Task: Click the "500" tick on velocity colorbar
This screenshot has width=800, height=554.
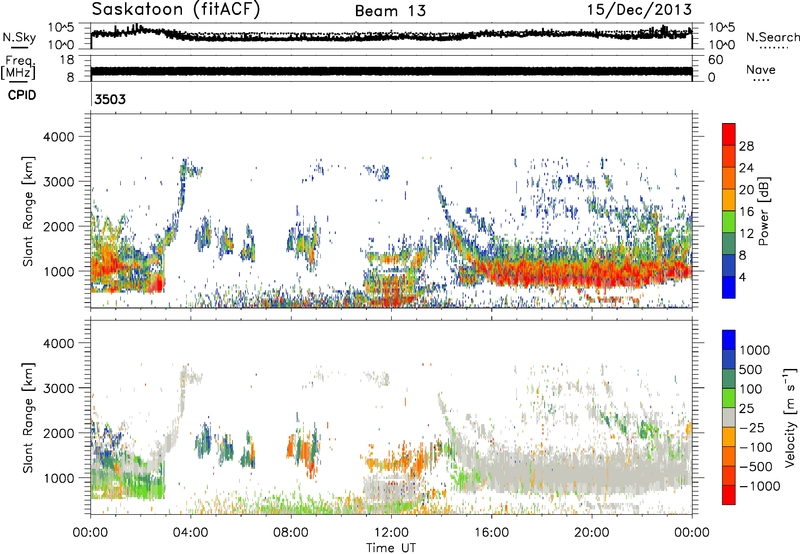Action: pos(751,369)
